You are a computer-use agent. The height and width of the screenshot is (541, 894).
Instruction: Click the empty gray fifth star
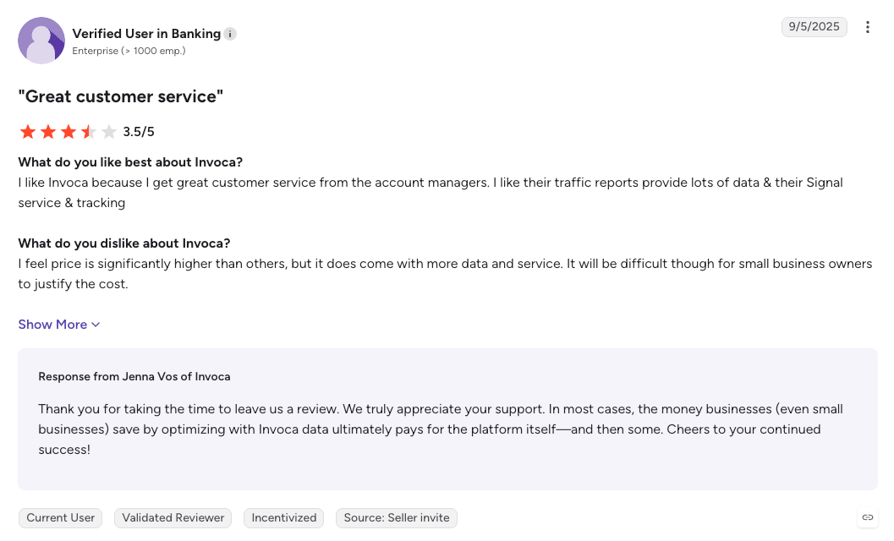point(109,132)
